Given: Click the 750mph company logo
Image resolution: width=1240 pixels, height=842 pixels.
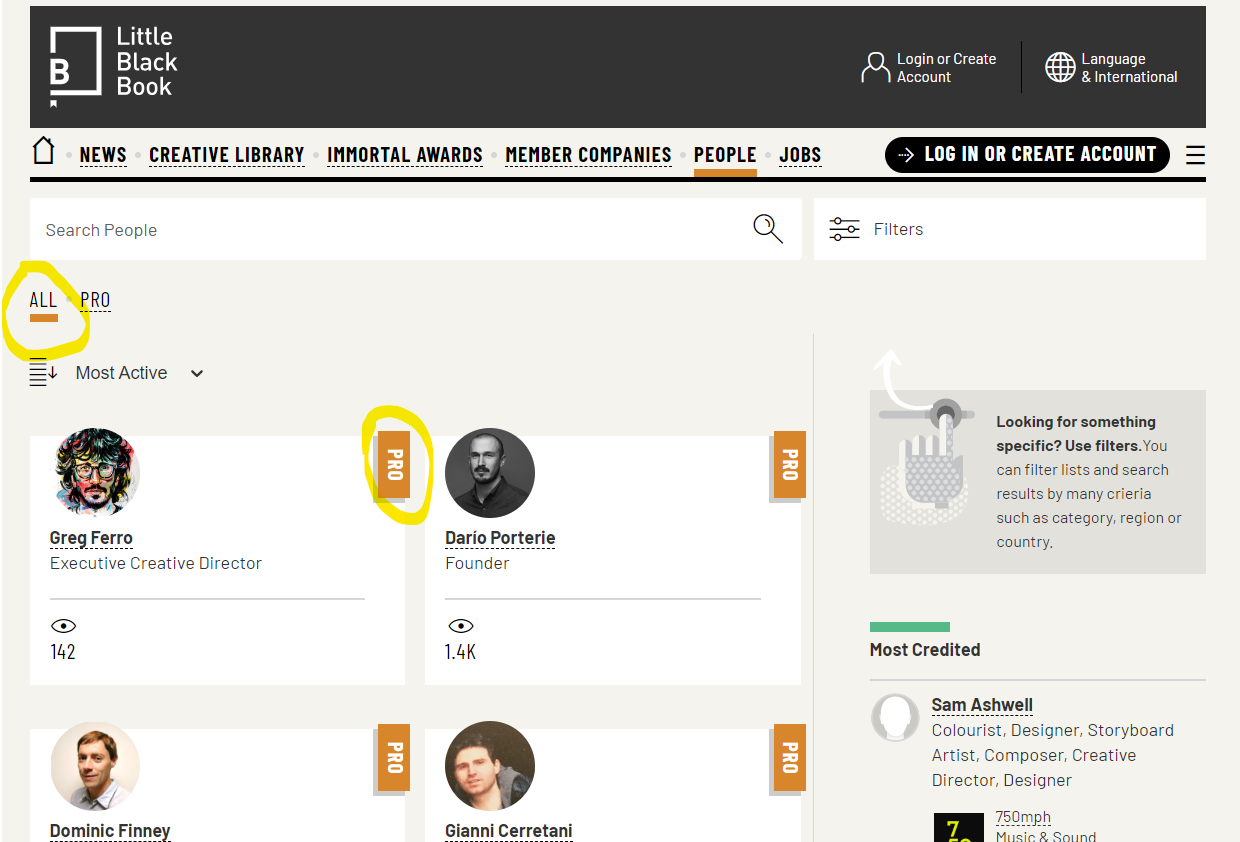Looking at the screenshot, I should [959, 827].
